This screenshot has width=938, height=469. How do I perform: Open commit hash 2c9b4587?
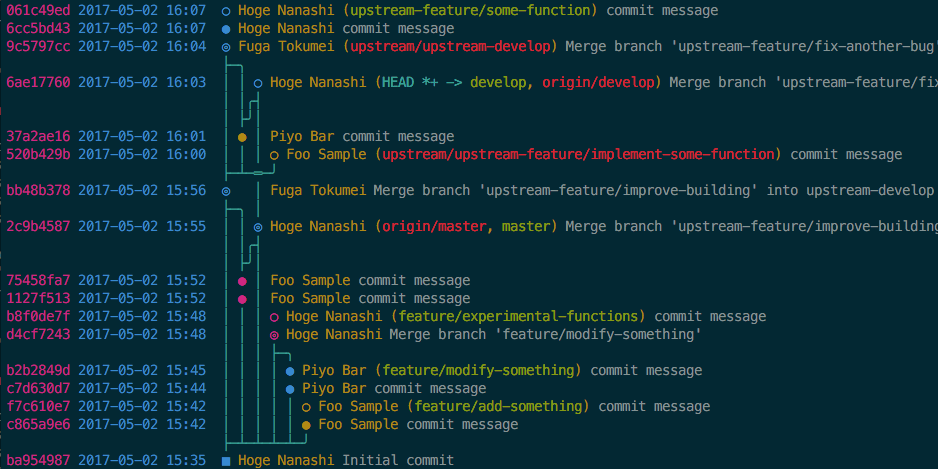pos(38,227)
